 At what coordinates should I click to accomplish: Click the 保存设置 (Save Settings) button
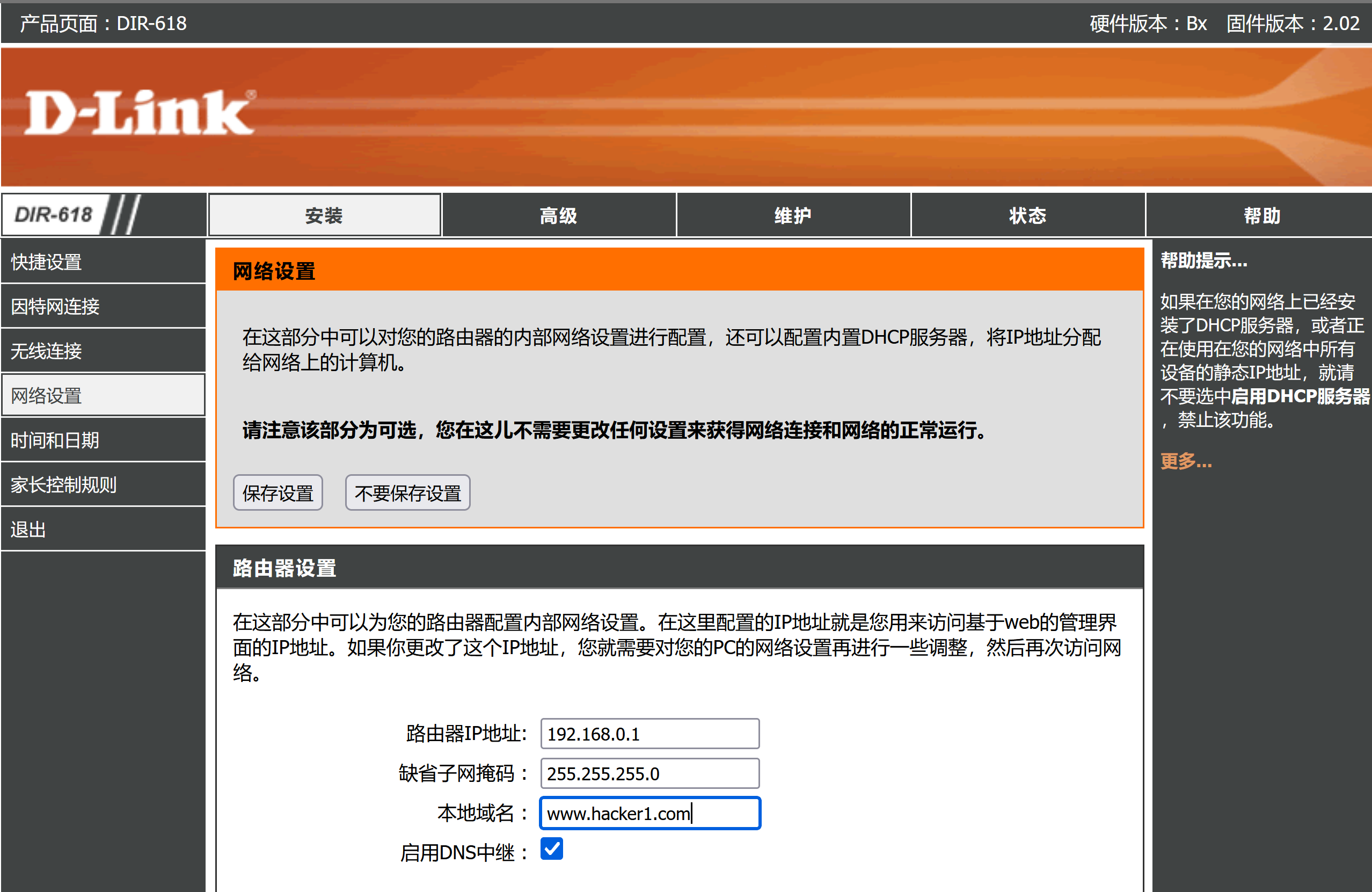pos(278,493)
